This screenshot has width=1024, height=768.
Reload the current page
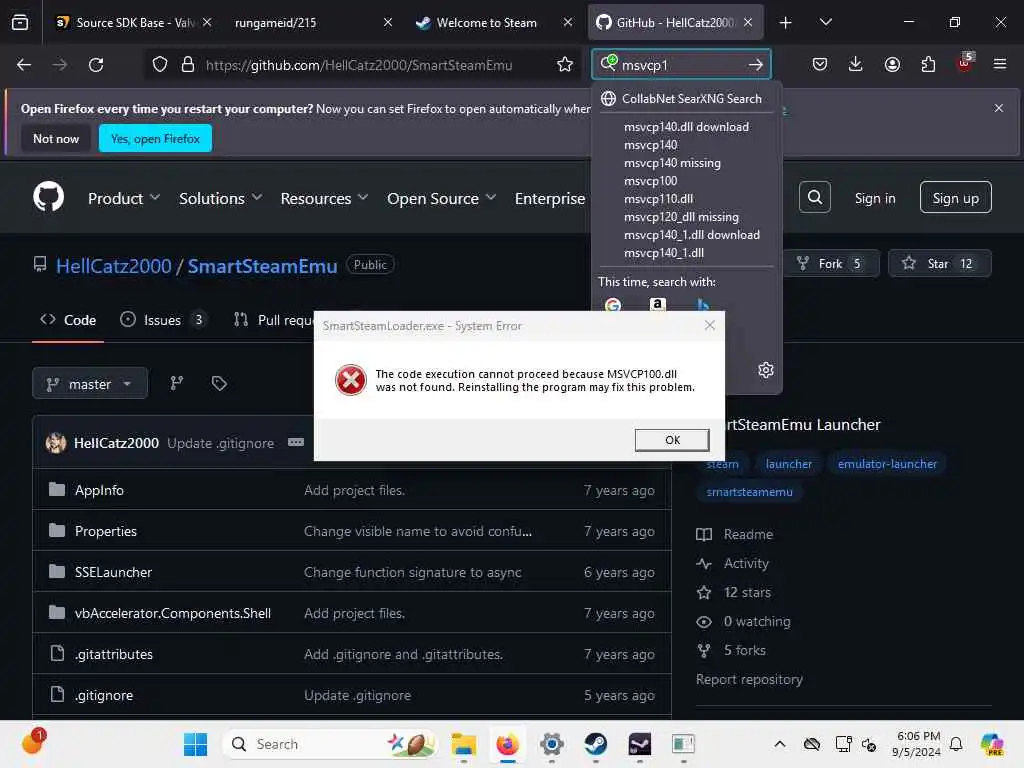tap(96, 65)
